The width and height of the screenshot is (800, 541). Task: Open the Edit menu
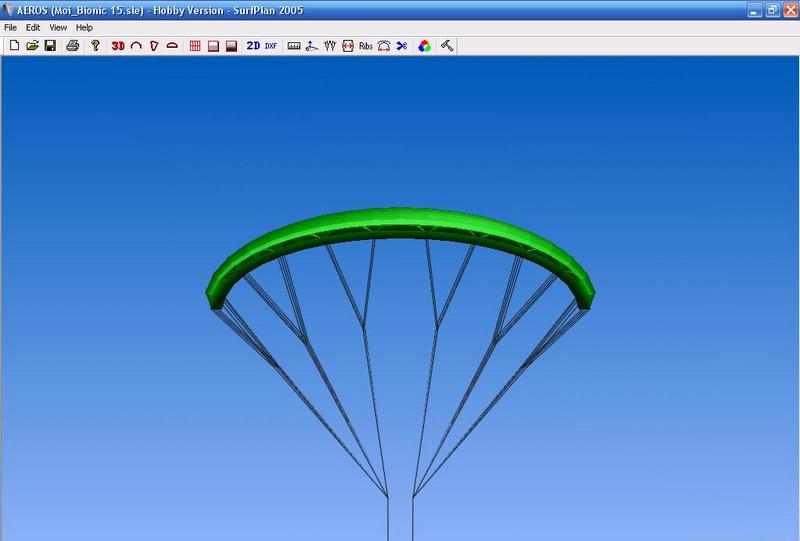point(33,27)
